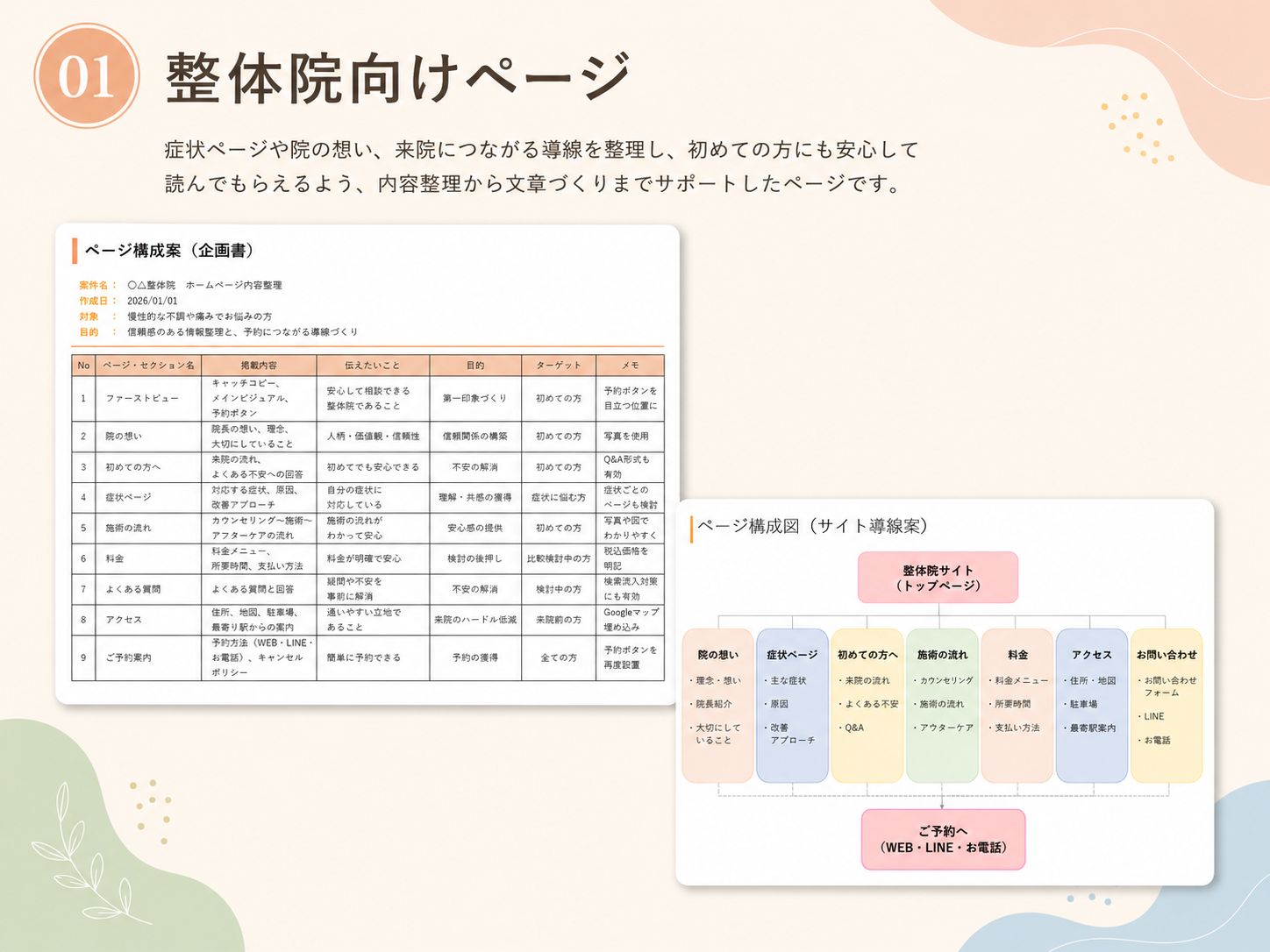Click the 予約の獲得 cell
The image size is (1270, 952).
tap(474, 657)
